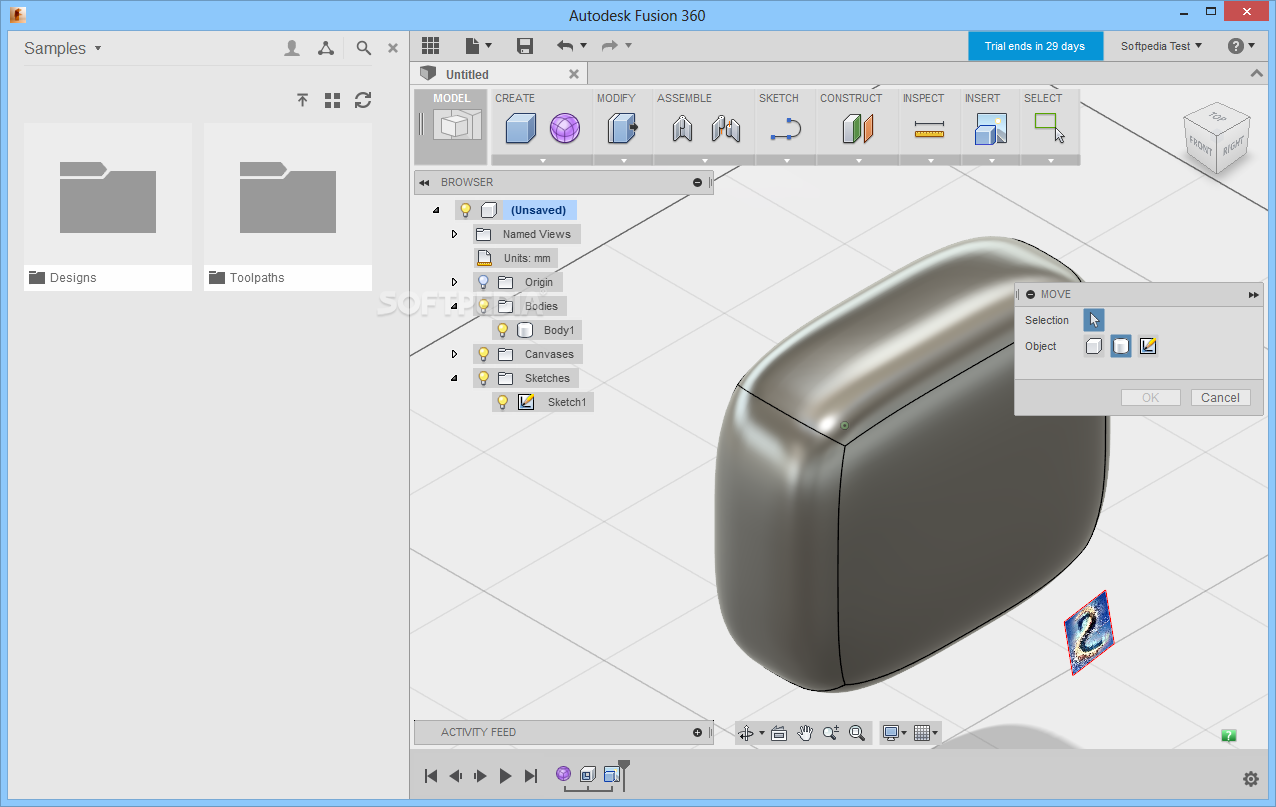Open the SKETCH panel label
Screen dimensions: 1276x807
point(779,98)
